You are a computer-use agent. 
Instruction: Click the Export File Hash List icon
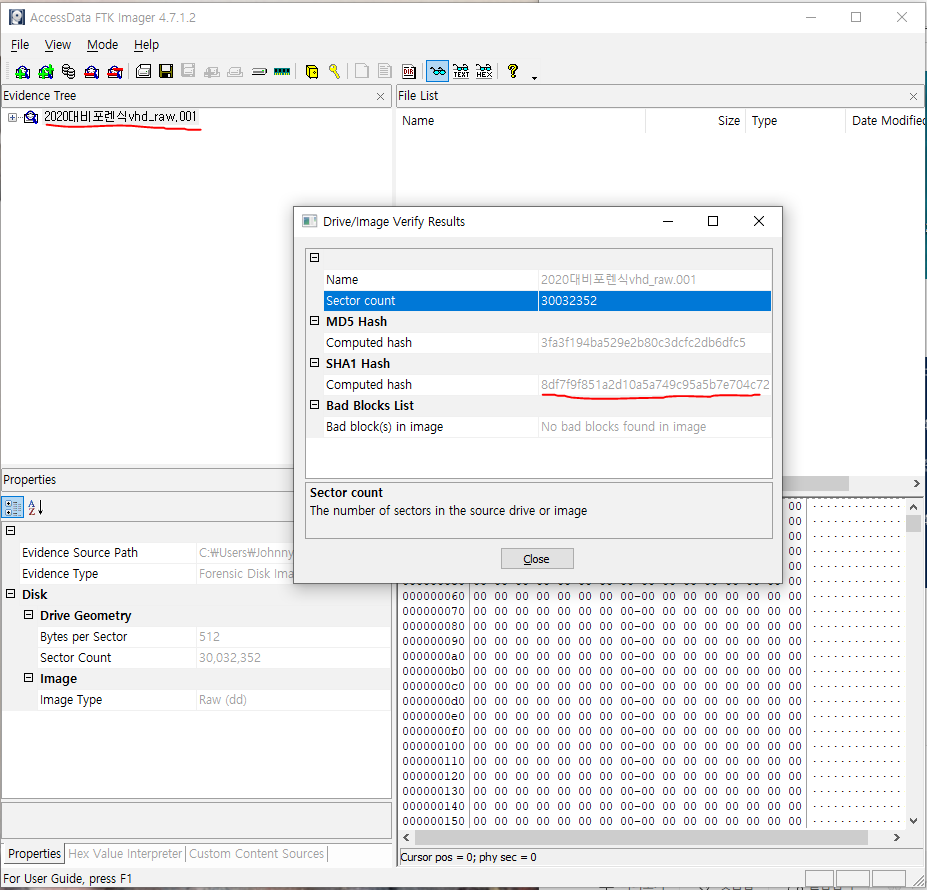(x=385, y=72)
